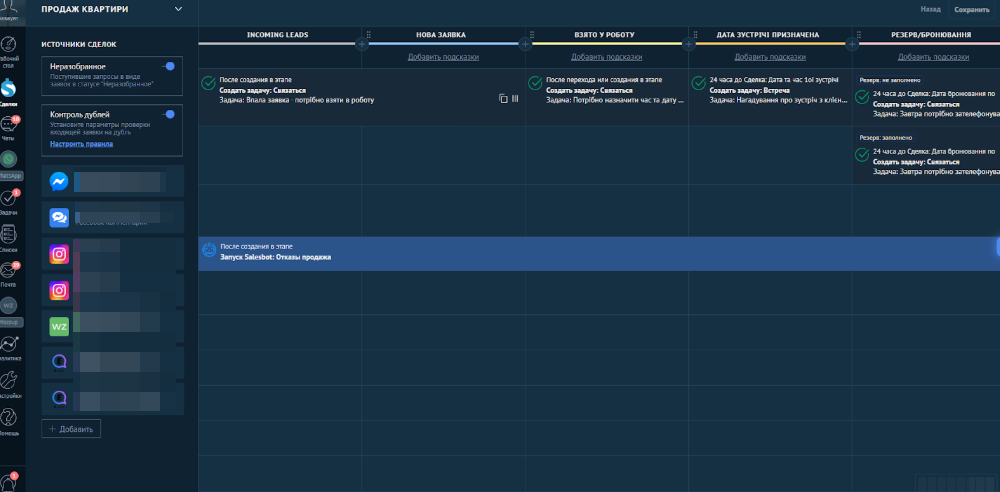This screenshot has height=492, width=1000.
Task: Open Аналитика section in sidebar
Action: click(9, 348)
